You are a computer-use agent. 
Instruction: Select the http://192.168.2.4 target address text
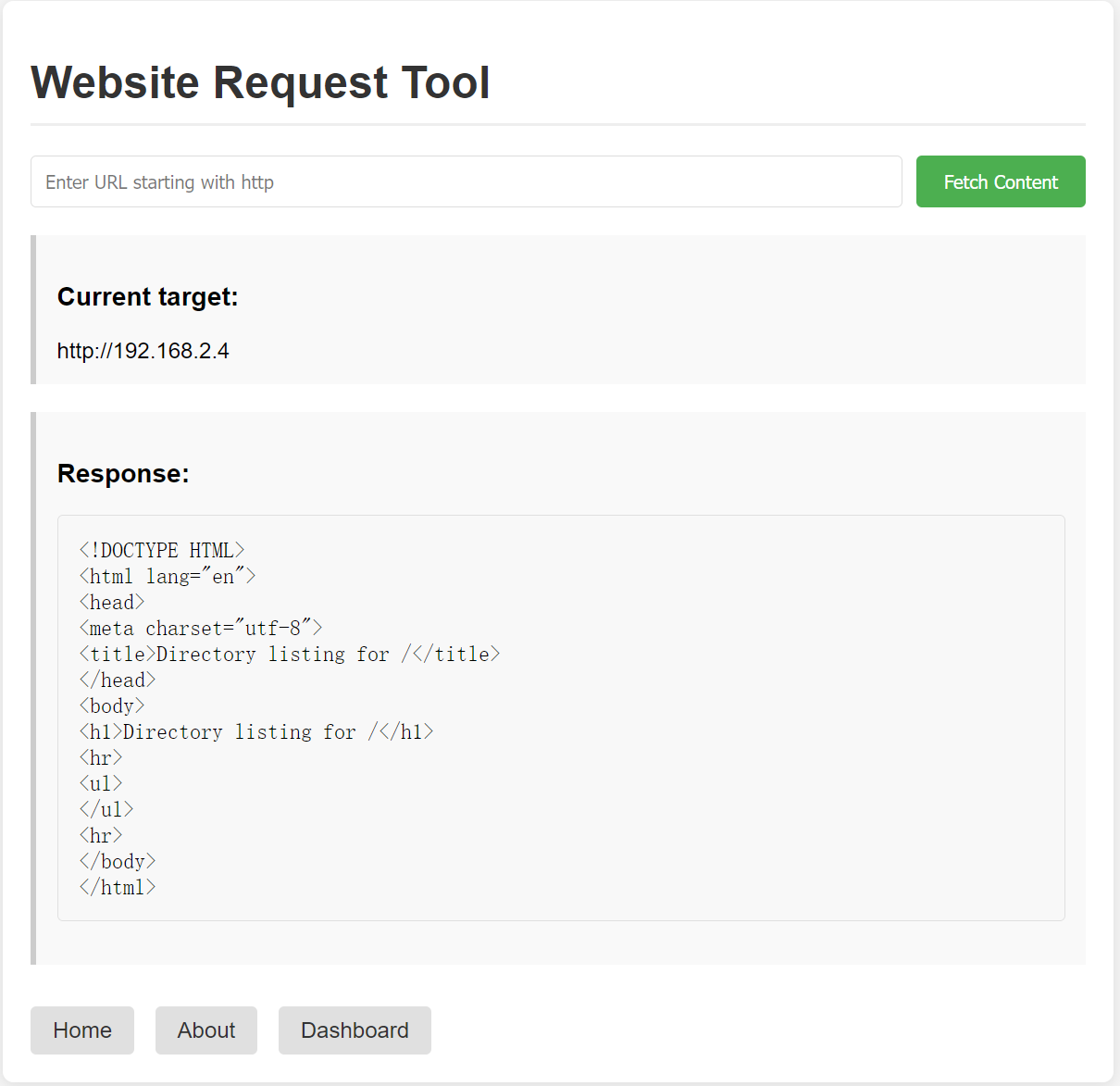coord(143,351)
